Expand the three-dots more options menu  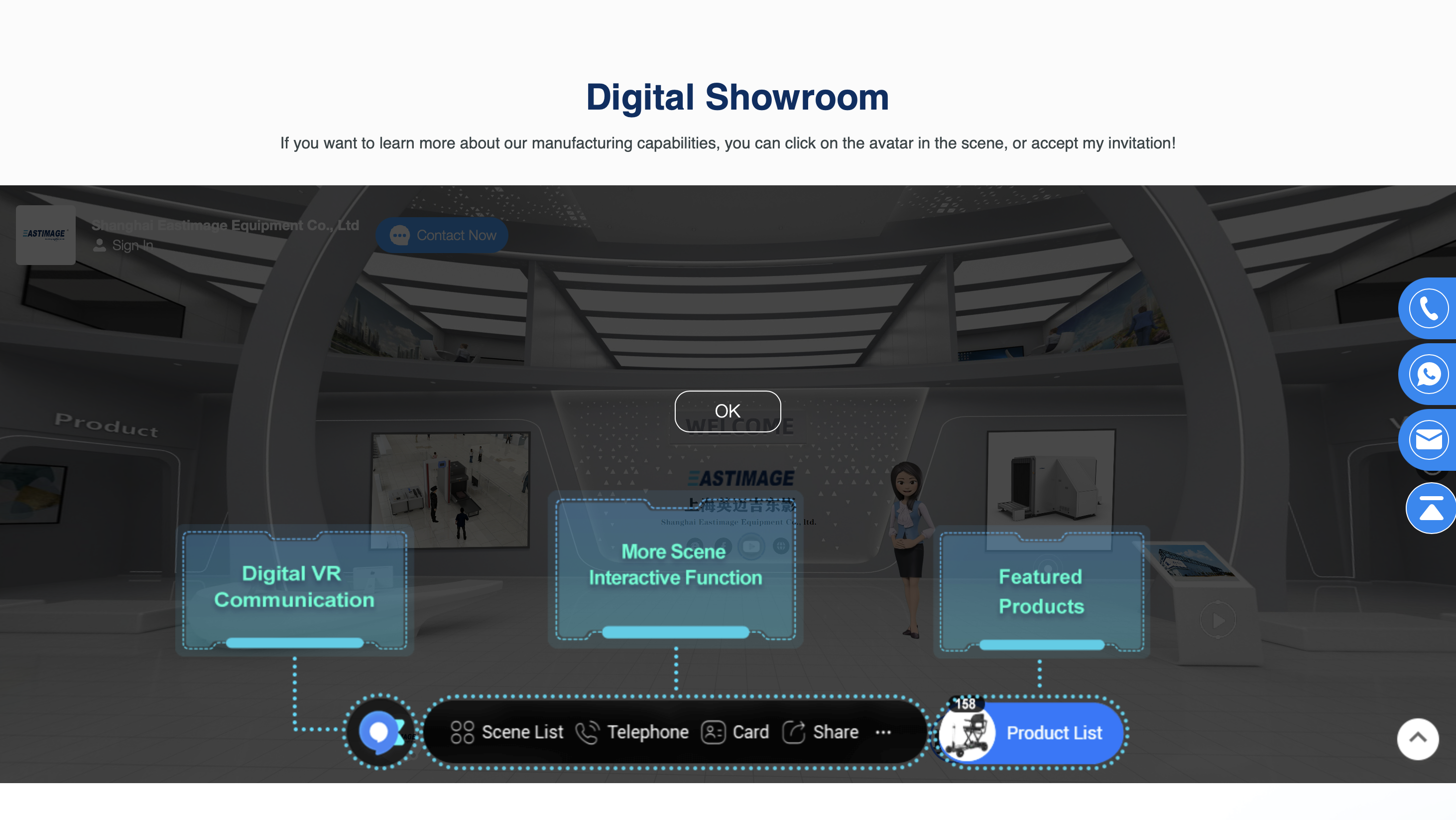(x=883, y=732)
